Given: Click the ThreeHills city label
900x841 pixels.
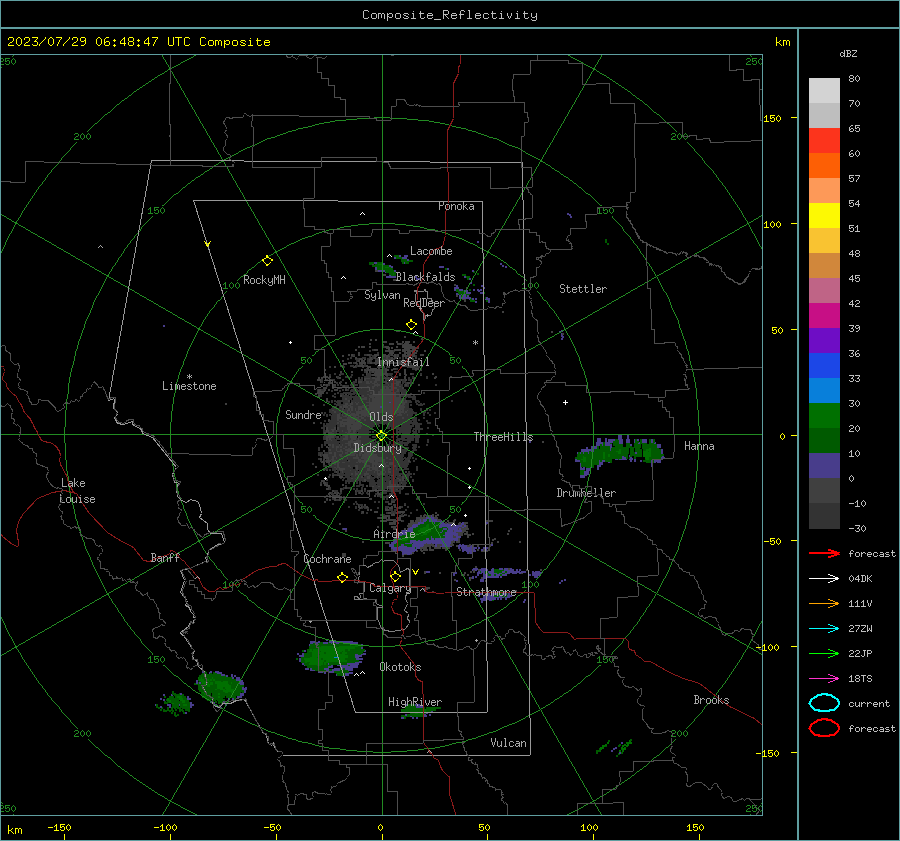Looking at the screenshot, I should coord(503,437).
